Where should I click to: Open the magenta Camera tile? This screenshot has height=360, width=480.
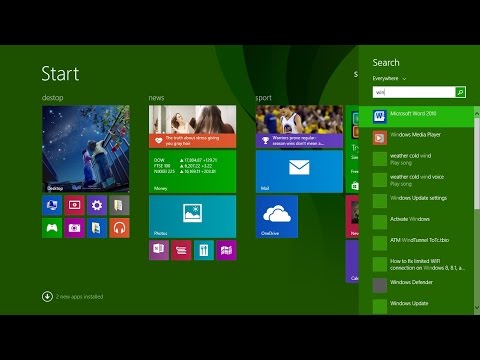(x=74, y=228)
